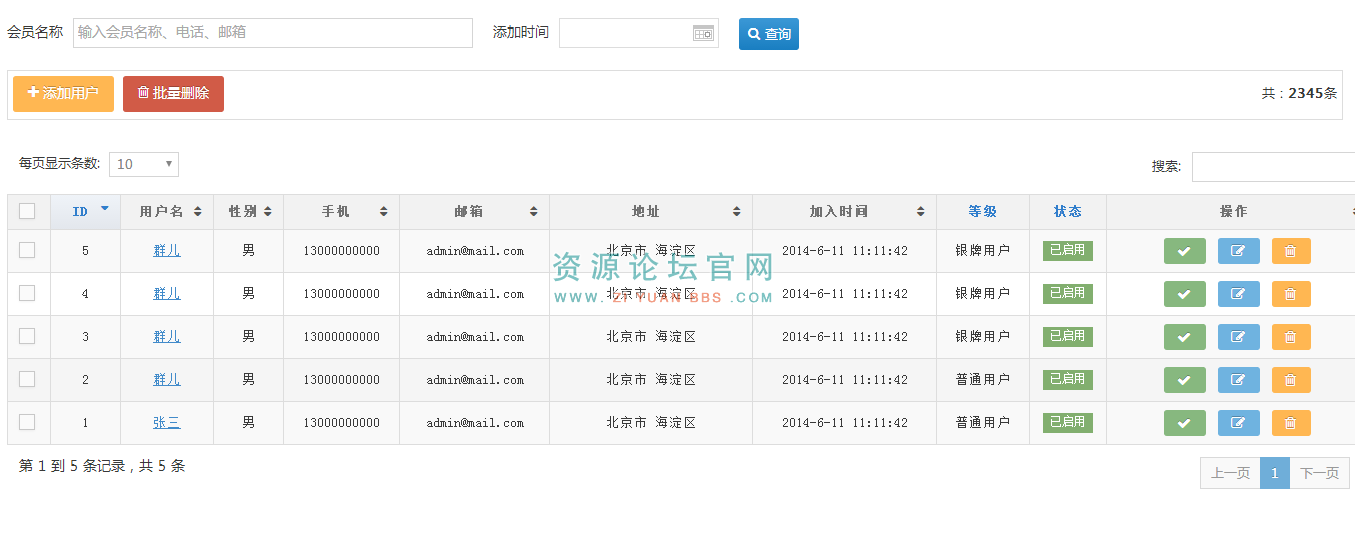Image resolution: width=1355 pixels, height=554 pixels.
Task: Sort by 性别 column header
Action: (248, 212)
